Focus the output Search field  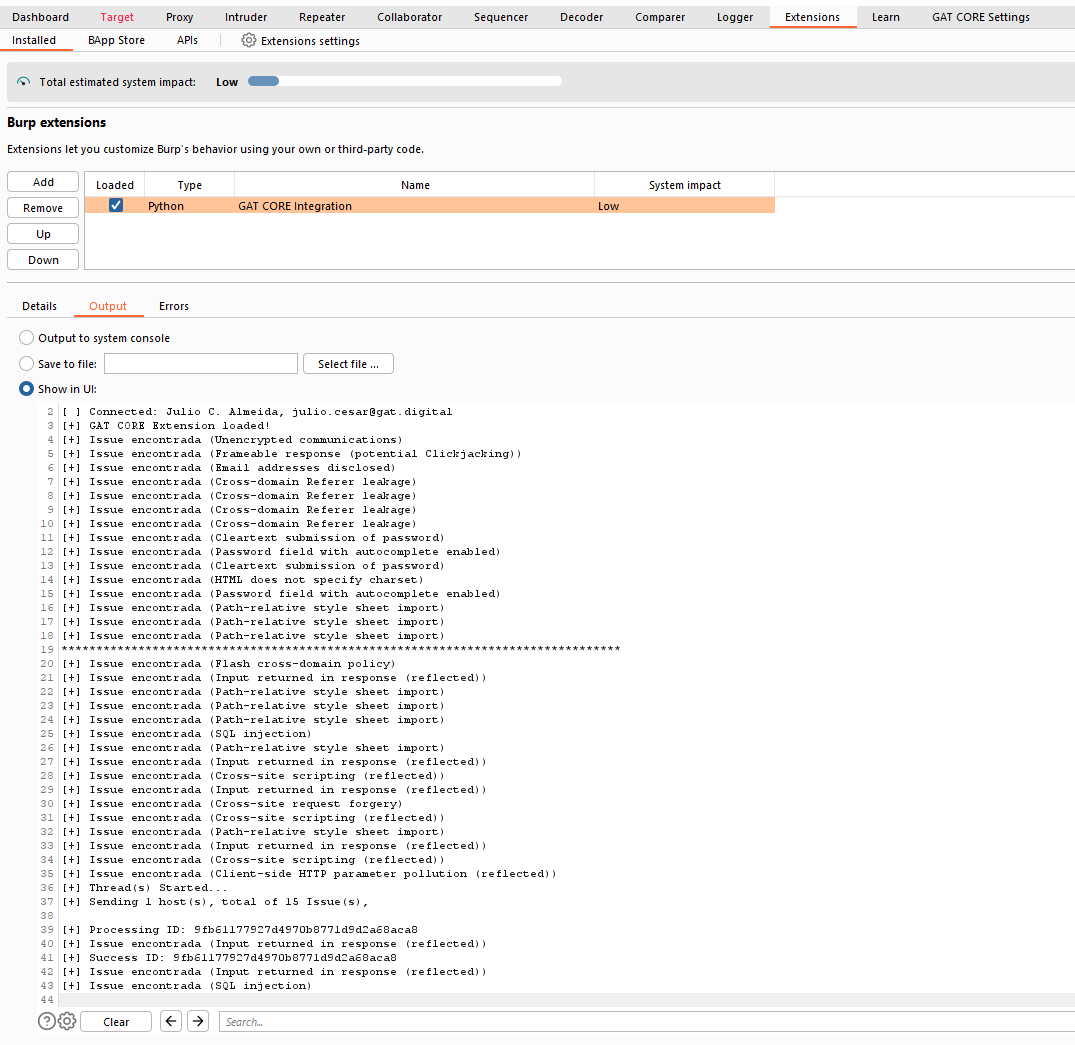pyautogui.click(x=647, y=1021)
